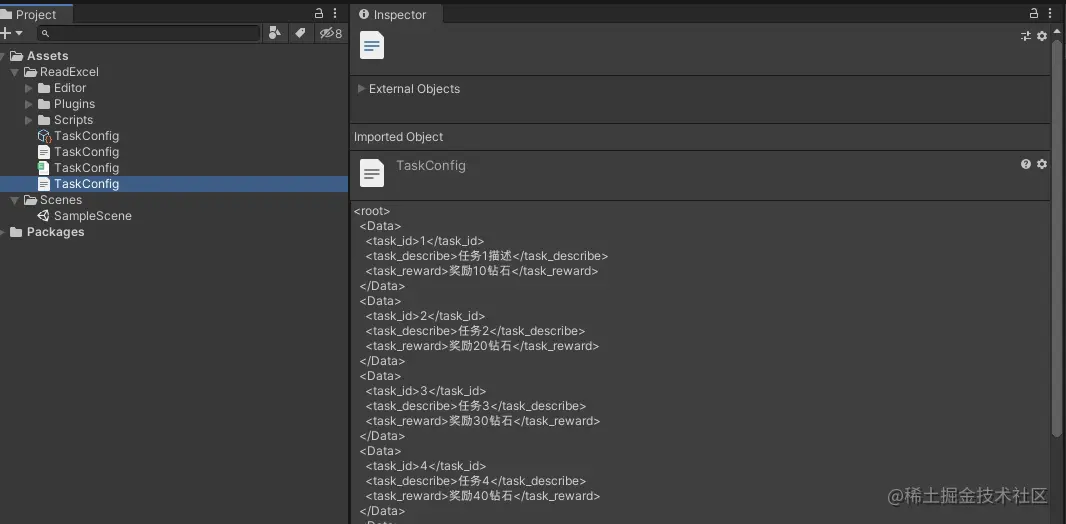This screenshot has width=1066, height=524.
Task: Toggle the Inspector panel lock icon
Action: 1033,14
